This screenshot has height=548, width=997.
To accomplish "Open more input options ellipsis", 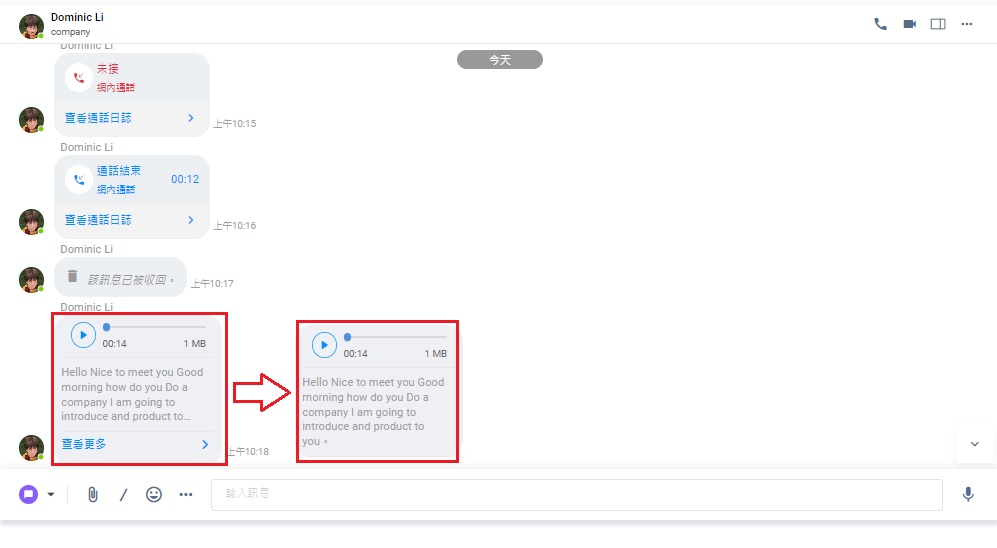I will (186, 495).
